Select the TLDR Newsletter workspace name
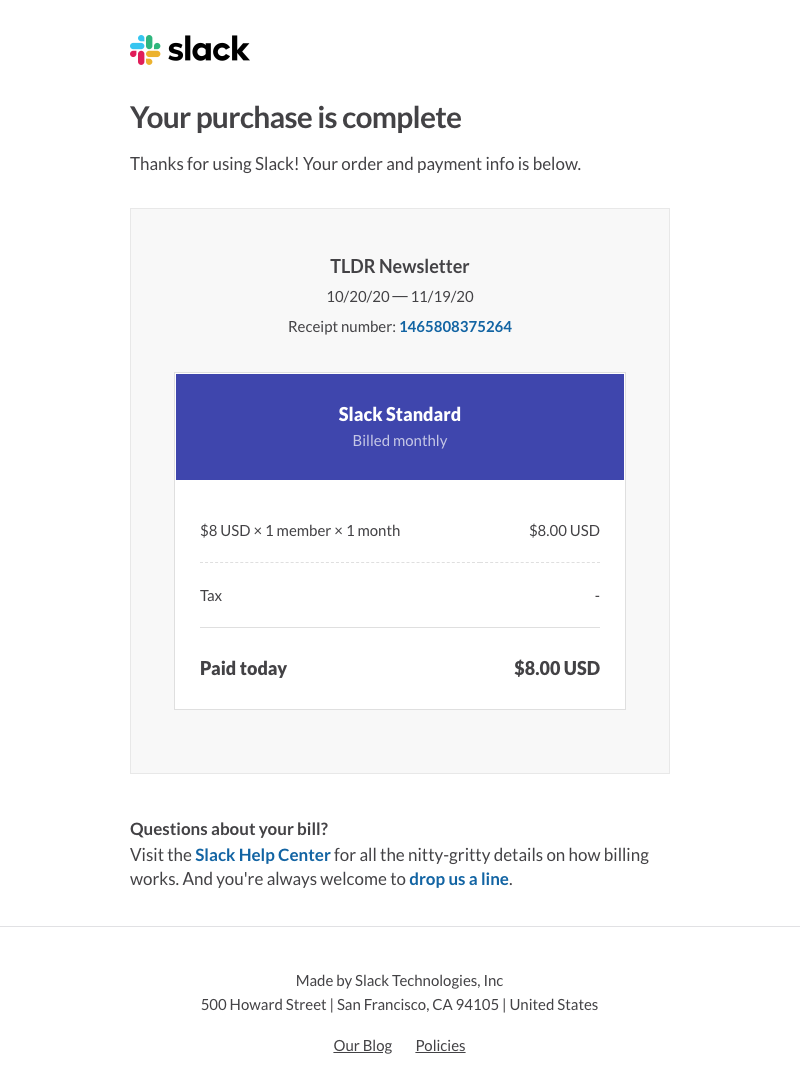The image size is (800, 1082). (x=400, y=267)
